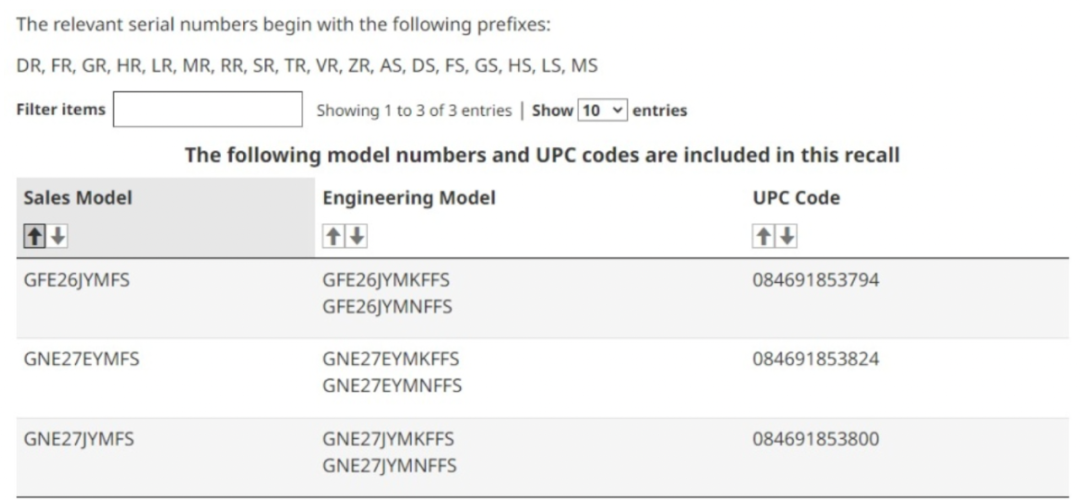Focus the Filter items text box
1080x500 pixels.
tap(207, 110)
